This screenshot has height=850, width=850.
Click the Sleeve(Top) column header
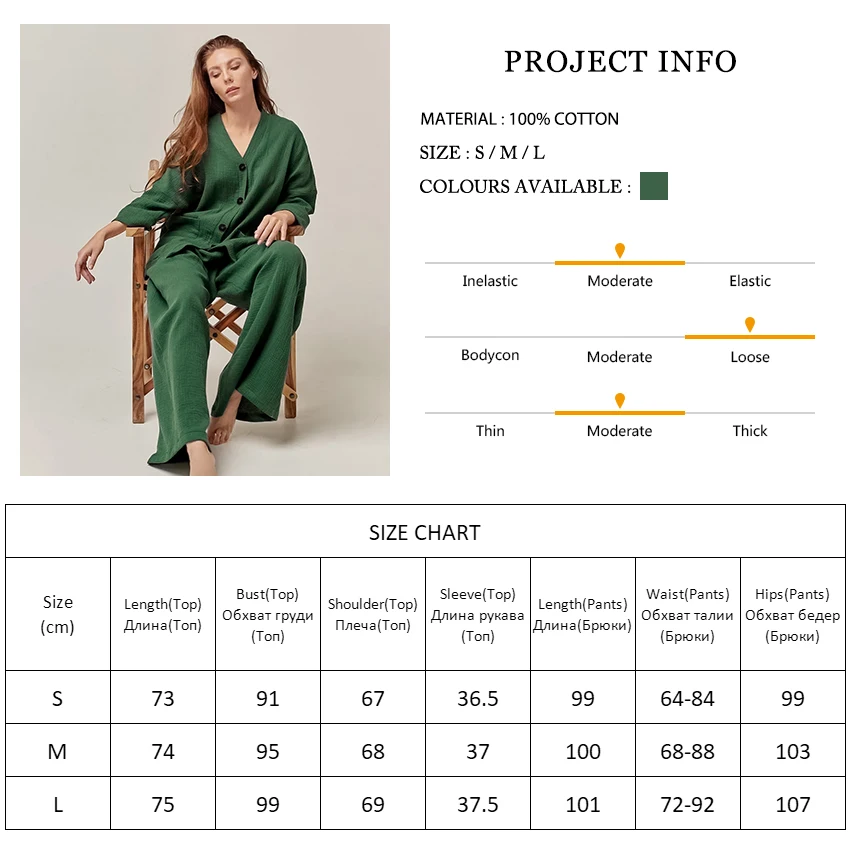click(x=478, y=615)
